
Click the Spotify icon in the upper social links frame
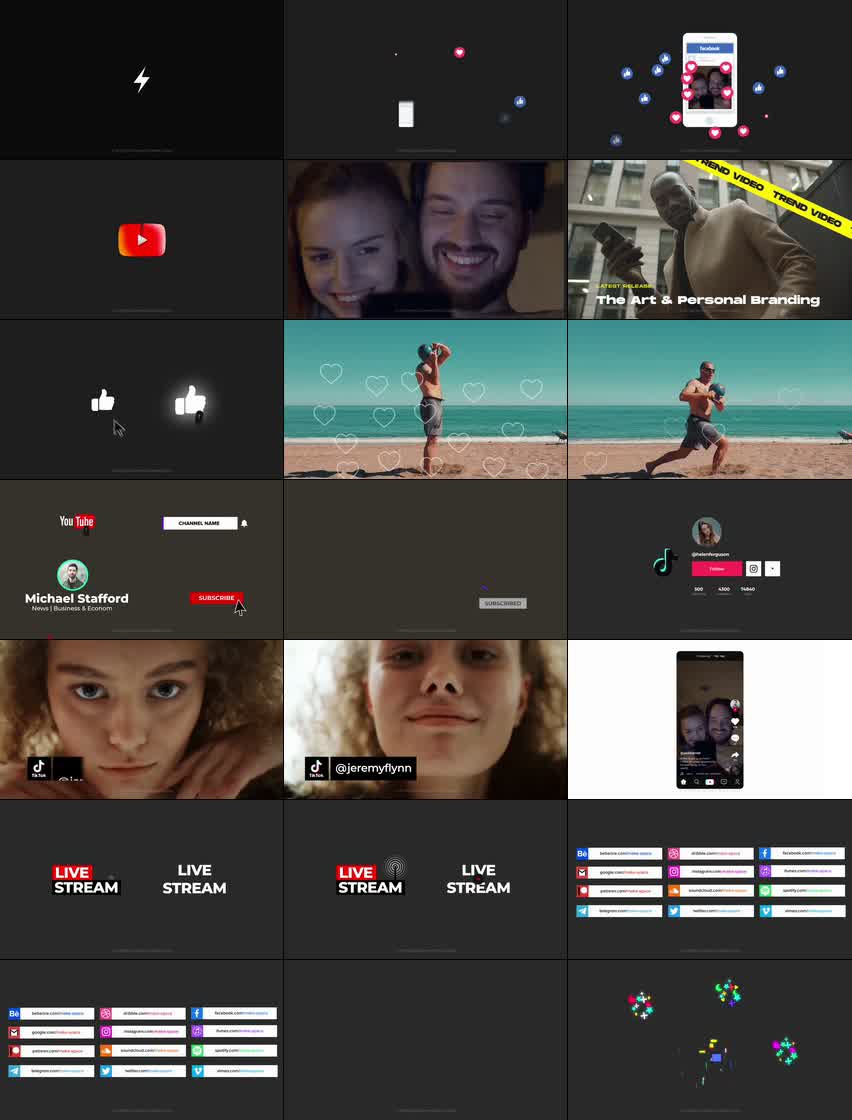pos(764,891)
